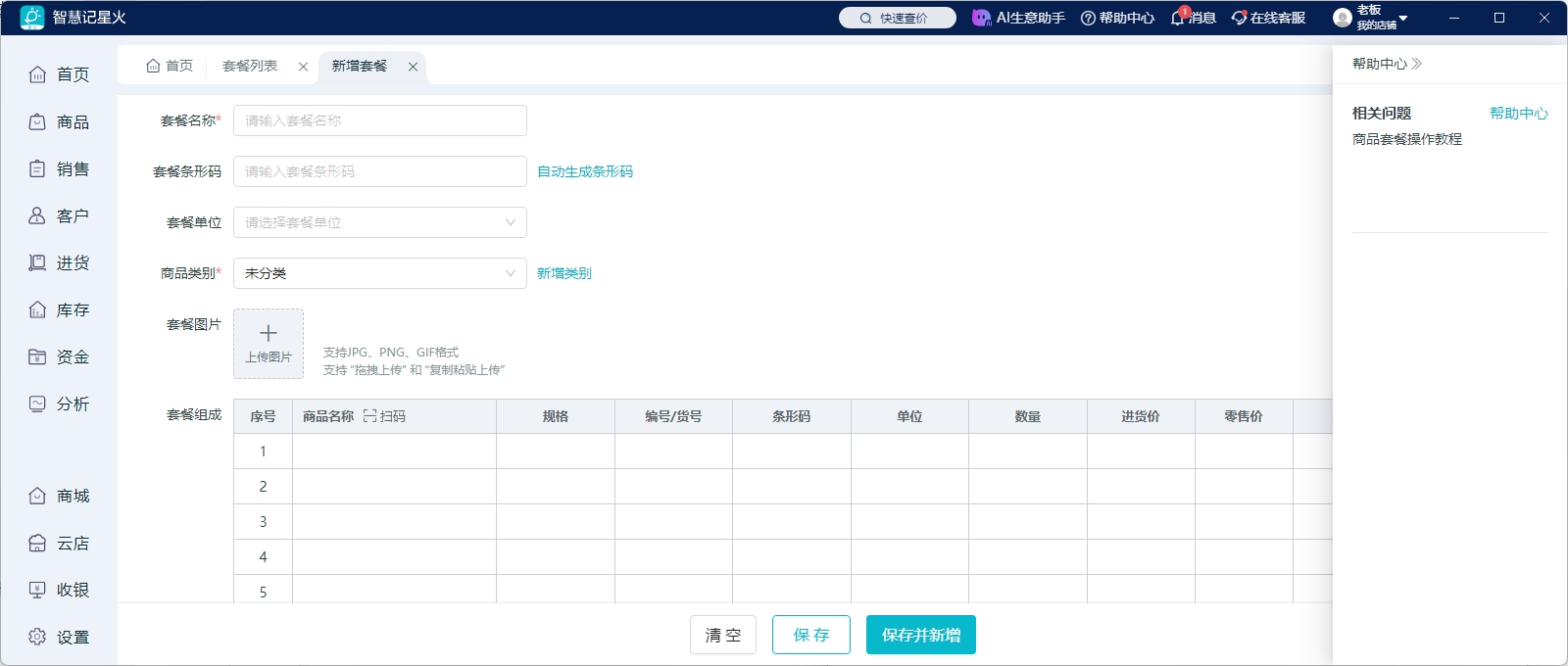Open the 分析 sidebar section
Image resolution: width=1568 pixels, height=666 pixels.
pyautogui.click(x=59, y=404)
